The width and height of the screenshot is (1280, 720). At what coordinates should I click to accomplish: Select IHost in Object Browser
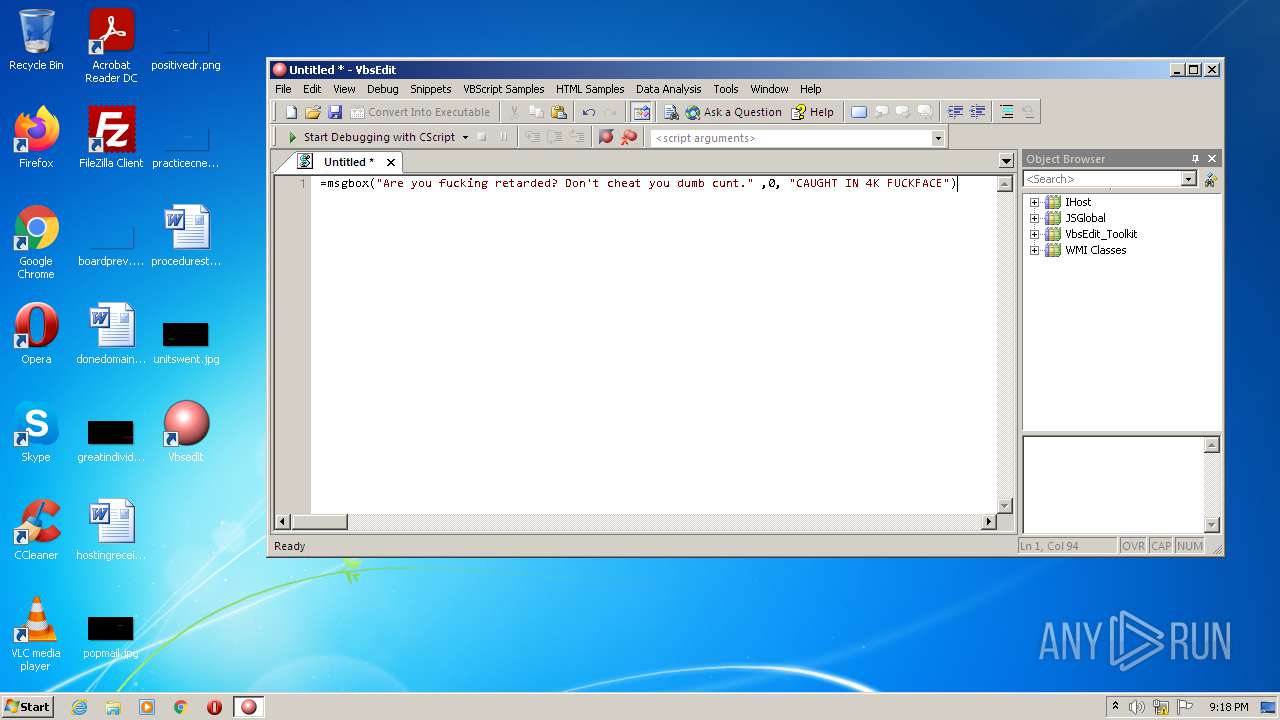point(1078,202)
